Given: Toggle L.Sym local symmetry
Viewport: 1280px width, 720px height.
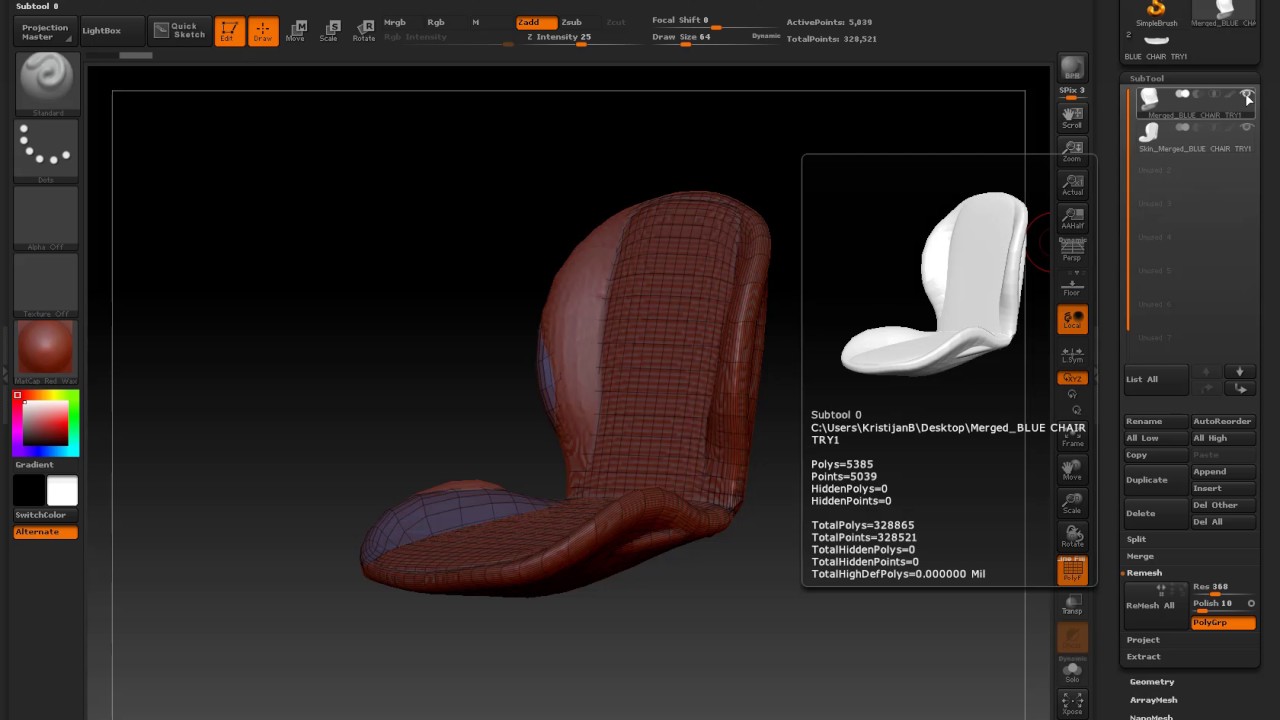Looking at the screenshot, I should [1072, 355].
